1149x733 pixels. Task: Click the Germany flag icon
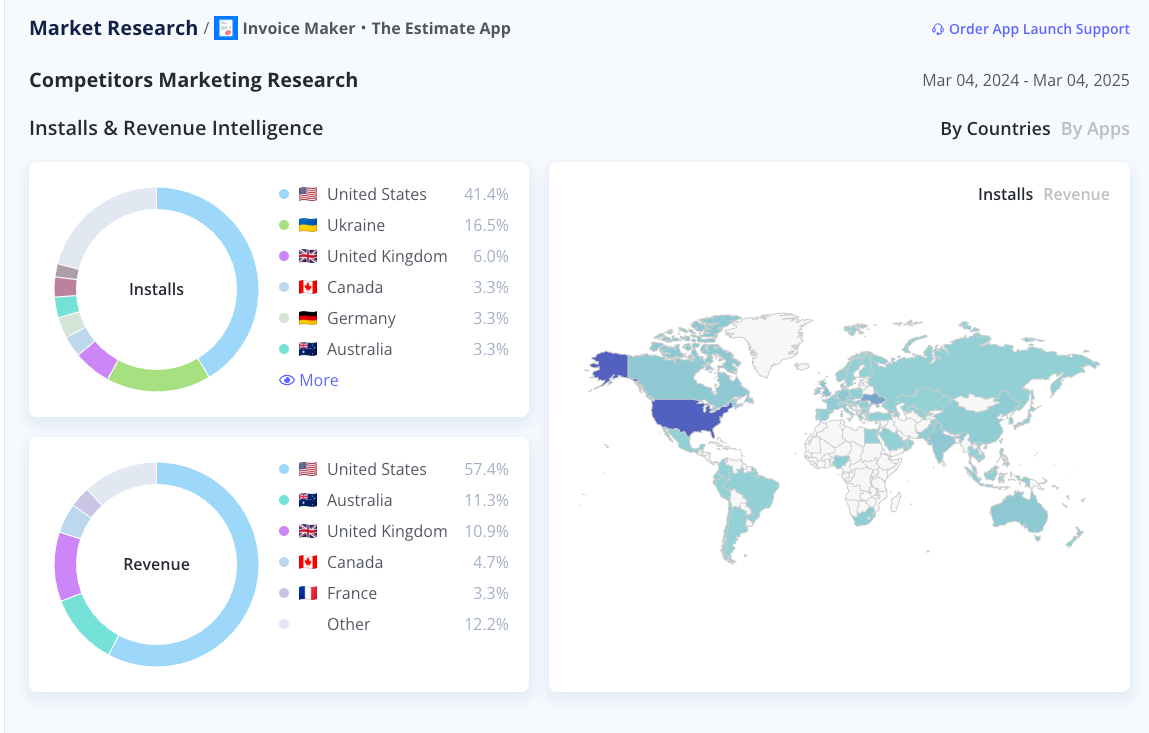pyautogui.click(x=308, y=318)
